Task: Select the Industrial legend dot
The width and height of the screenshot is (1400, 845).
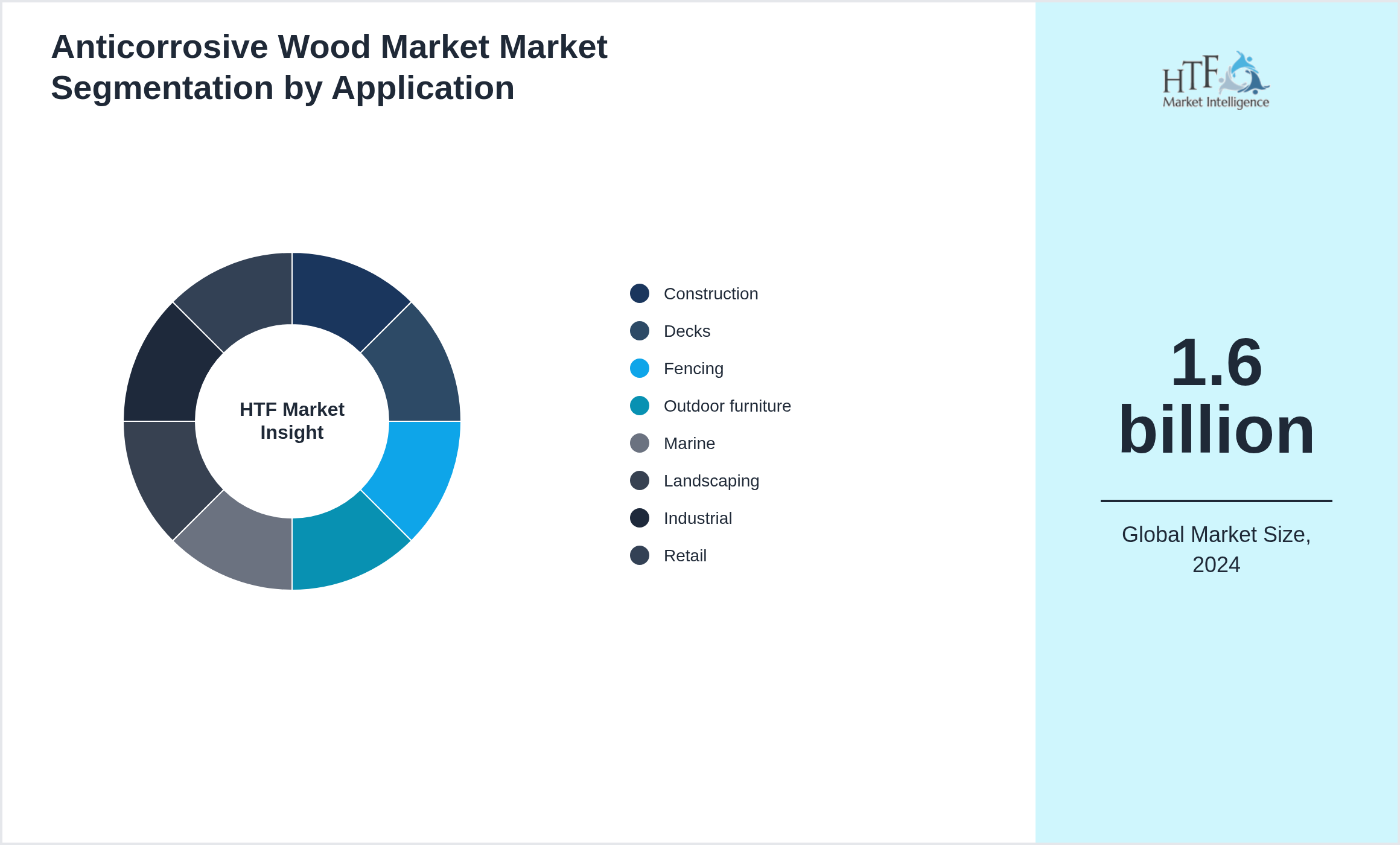Action: tap(640, 518)
